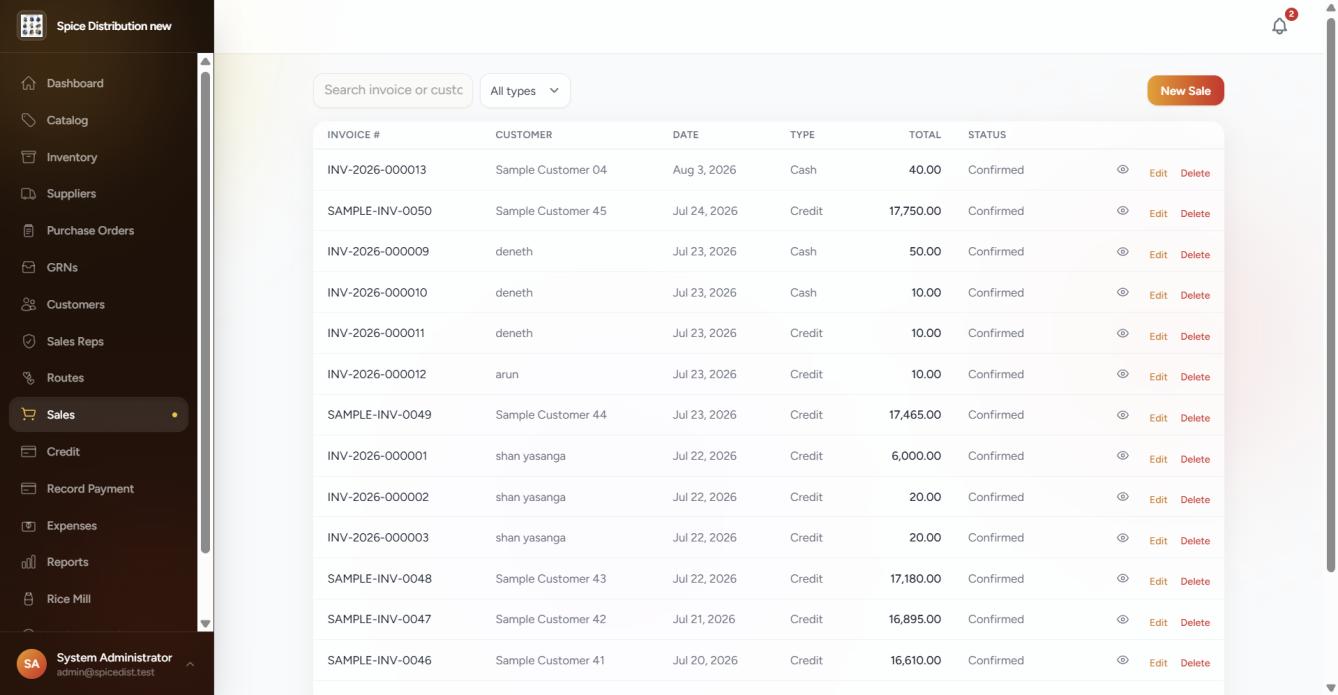Image resolution: width=1338 pixels, height=695 pixels.
Task: View invoice INV-2026-000001 with eye icon
Action: 1122,456
